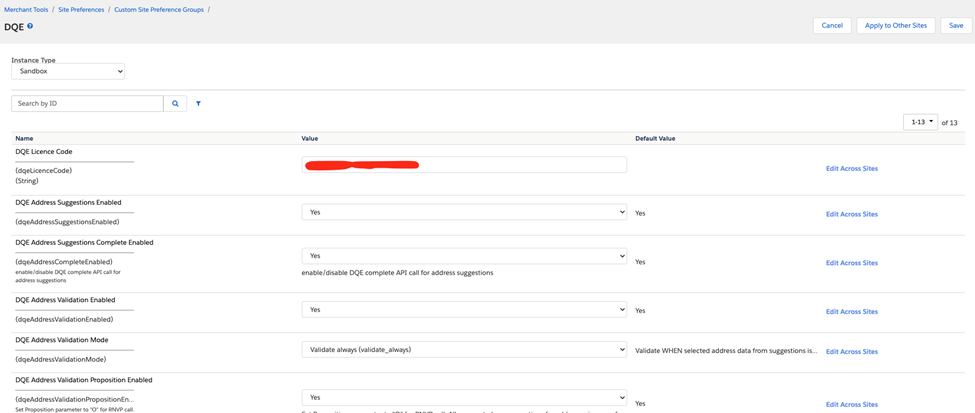
Task: Open DQE Address Suggestions Enabled dropdown
Action: point(464,213)
